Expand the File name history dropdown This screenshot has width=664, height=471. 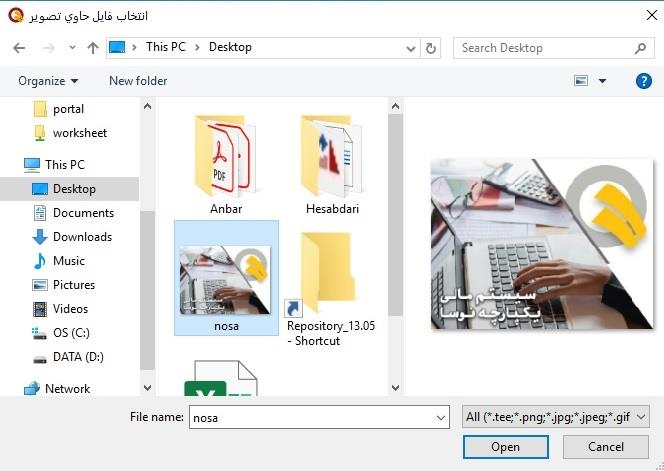441,416
